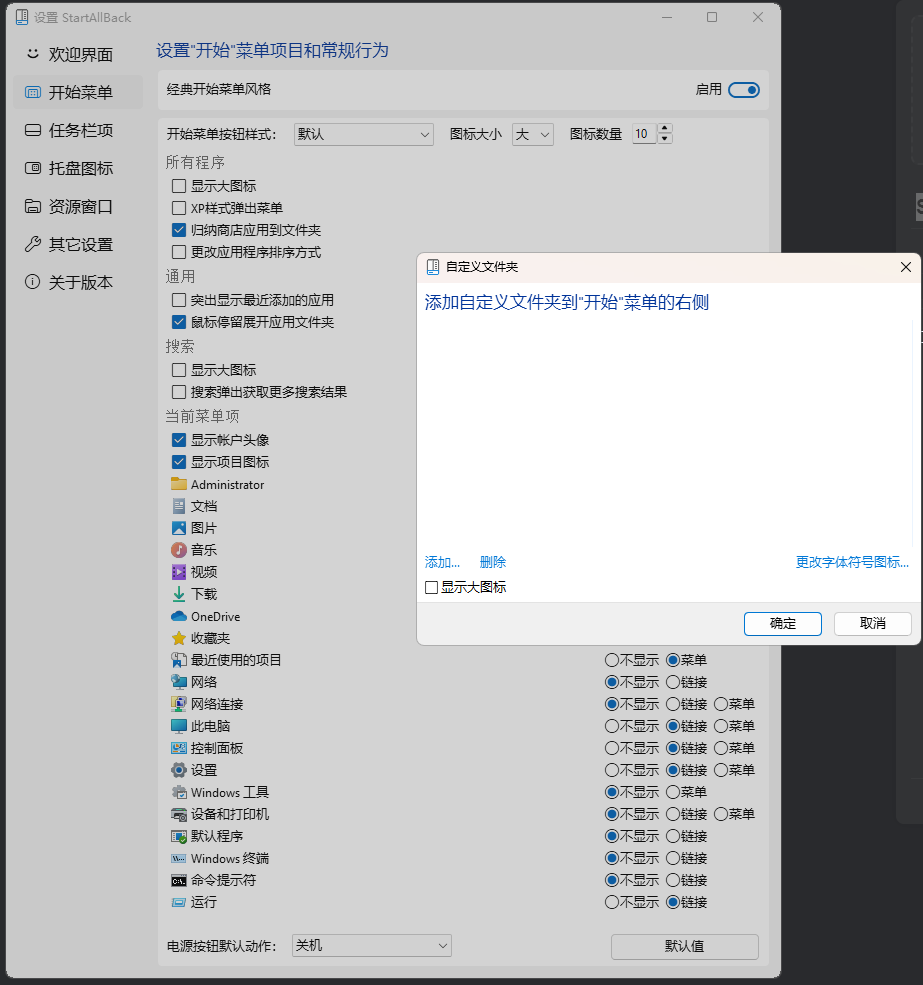The height and width of the screenshot is (985, 923).
Task: Decrease 图标数量 with down arrow
Action: (665, 139)
